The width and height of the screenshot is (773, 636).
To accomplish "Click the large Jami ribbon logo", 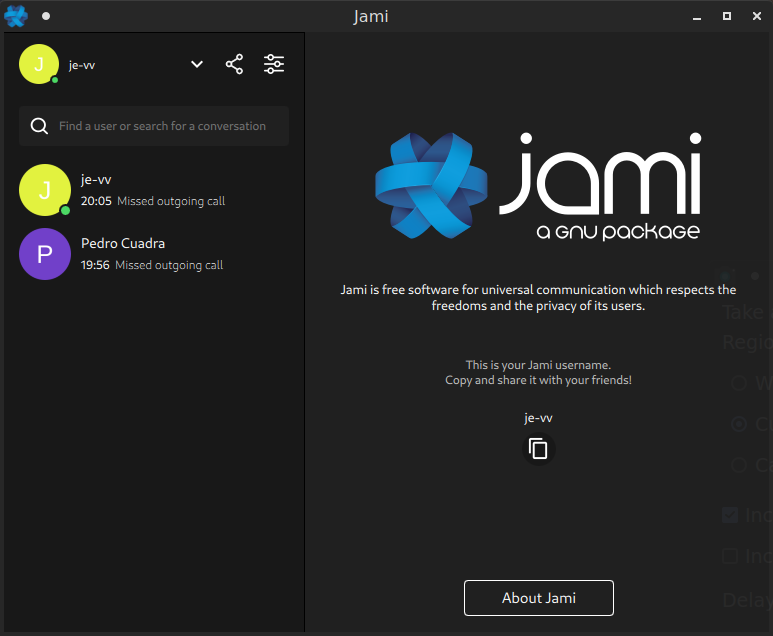I will [x=431, y=186].
